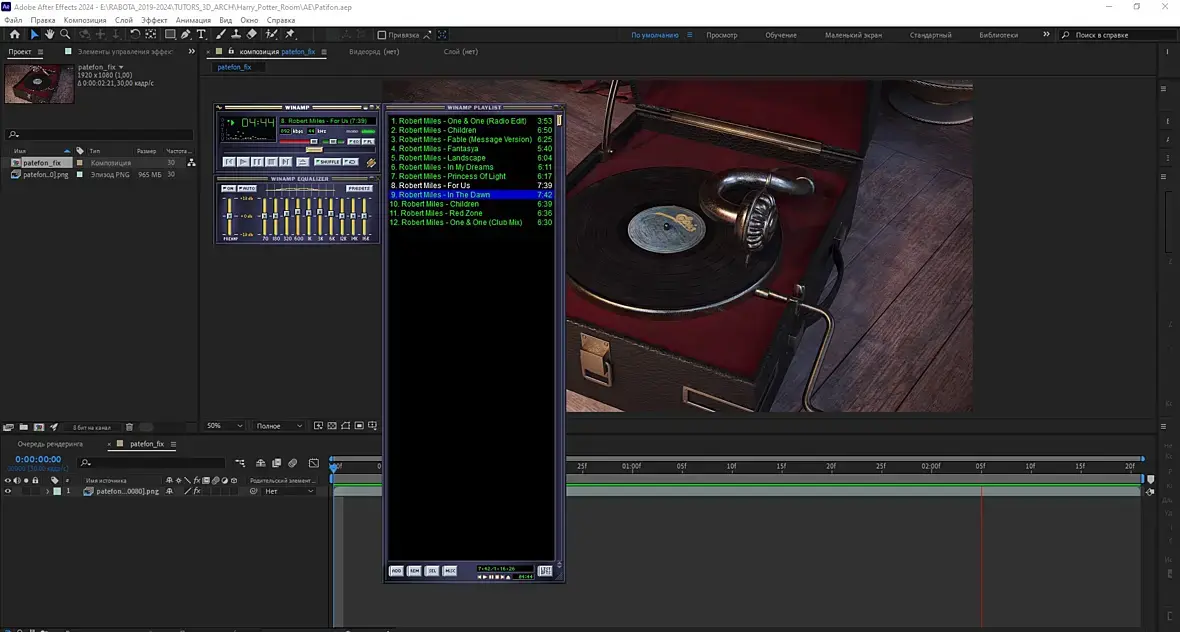The width and height of the screenshot is (1180, 632).
Task: Activate the Puppet Pin tool
Action: pos(290,34)
